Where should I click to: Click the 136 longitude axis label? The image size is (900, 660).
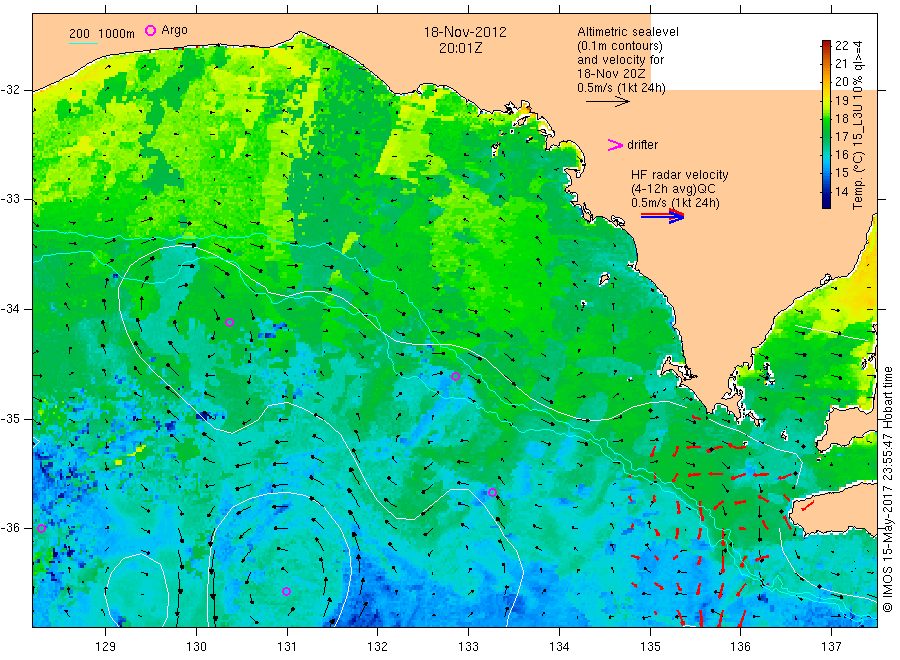pyautogui.click(x=740, y=647)
